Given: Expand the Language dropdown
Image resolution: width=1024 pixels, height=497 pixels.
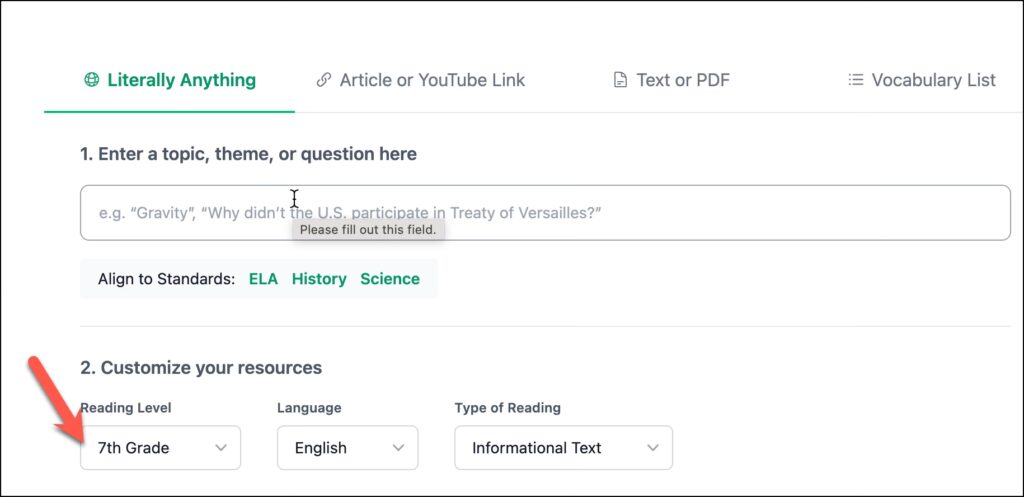Looking at the screenshot, I should (x=347, y=448).
